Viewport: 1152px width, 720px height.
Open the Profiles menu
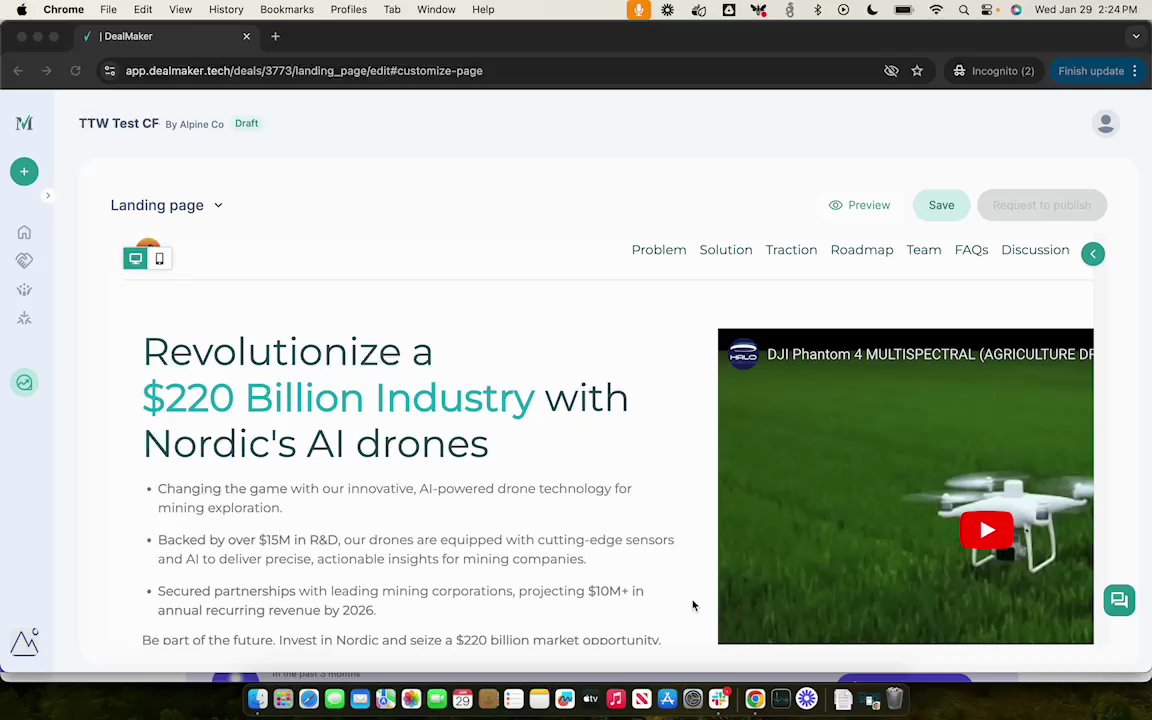click(348, 10)
